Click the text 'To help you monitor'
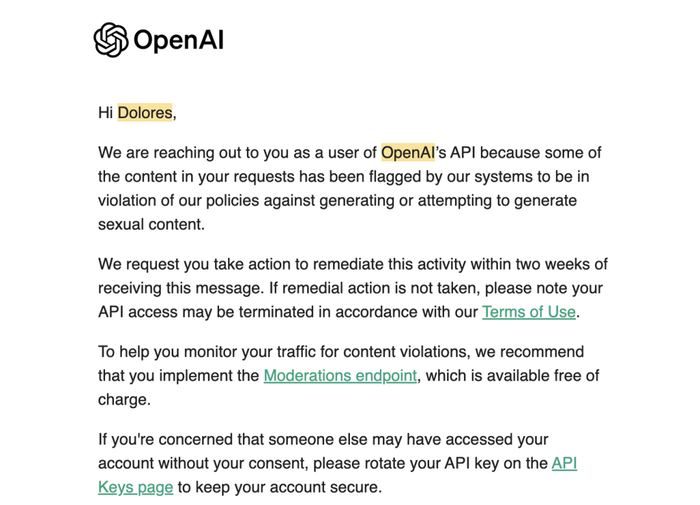 click(168, 352)
